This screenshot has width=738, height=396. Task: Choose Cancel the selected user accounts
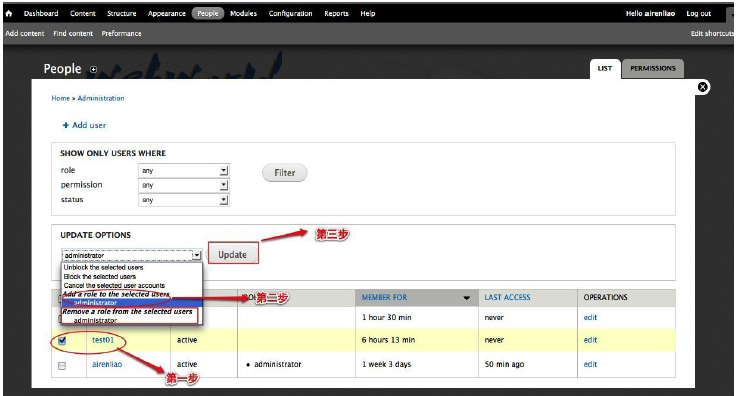click(114, 285)
